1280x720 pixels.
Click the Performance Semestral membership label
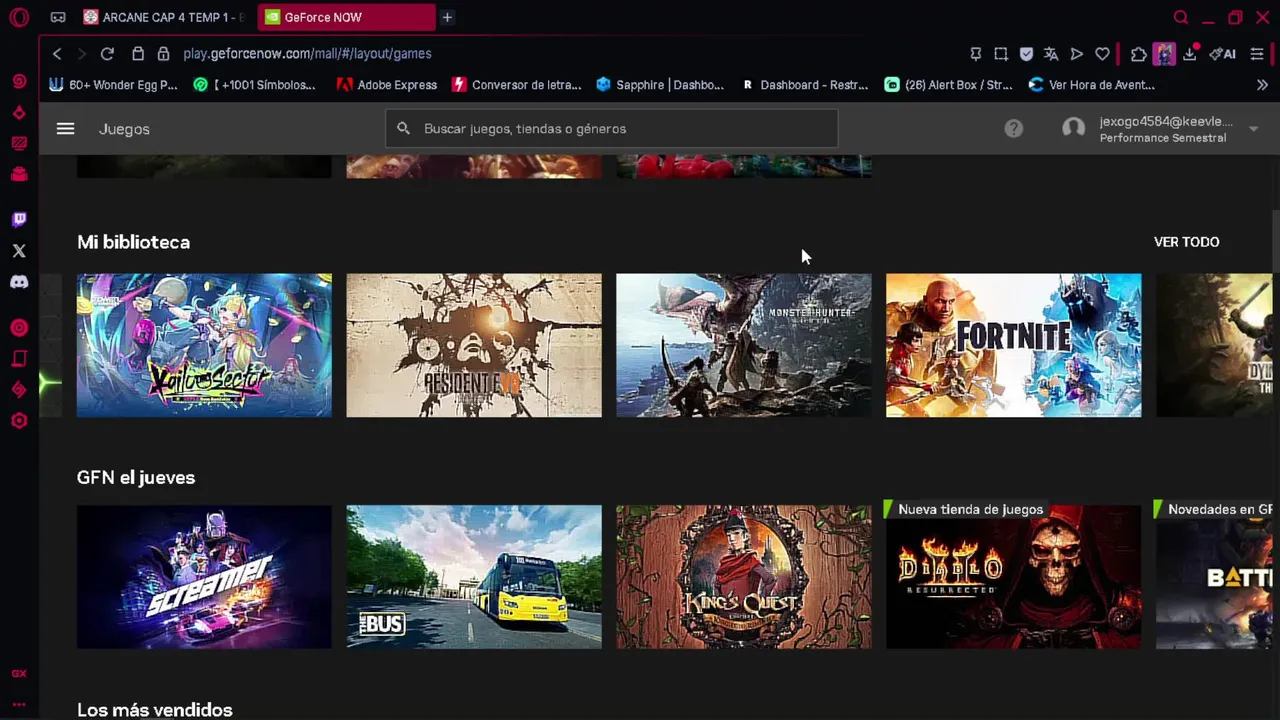pos(1163,138)
